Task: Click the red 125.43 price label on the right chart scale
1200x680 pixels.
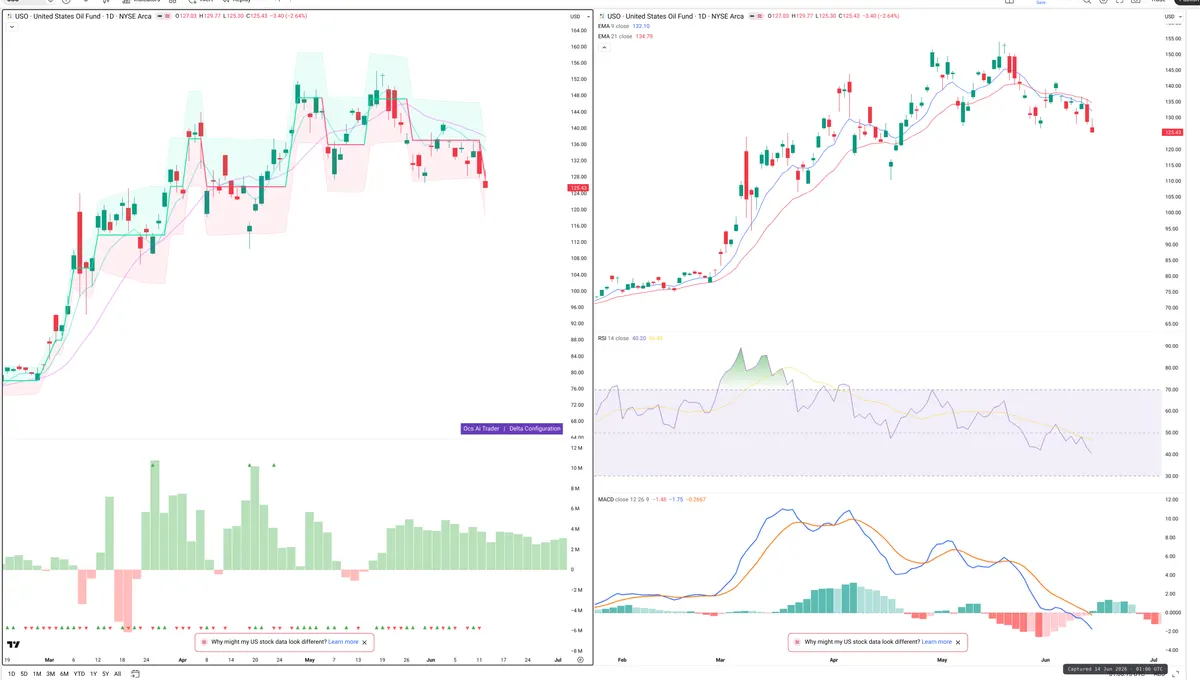Action: pyautogui.click(x=1173, y=132)
